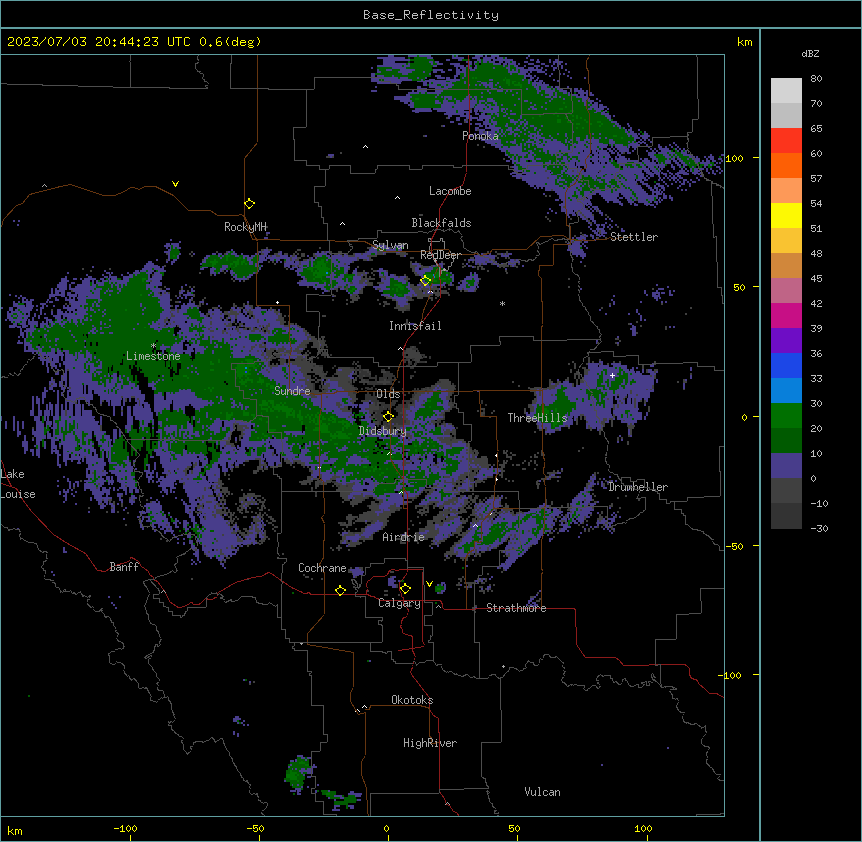The image size is (862, 842).
Task: Select the blue 33-36 dBZ legend swatch
Action: pos(786,365)
